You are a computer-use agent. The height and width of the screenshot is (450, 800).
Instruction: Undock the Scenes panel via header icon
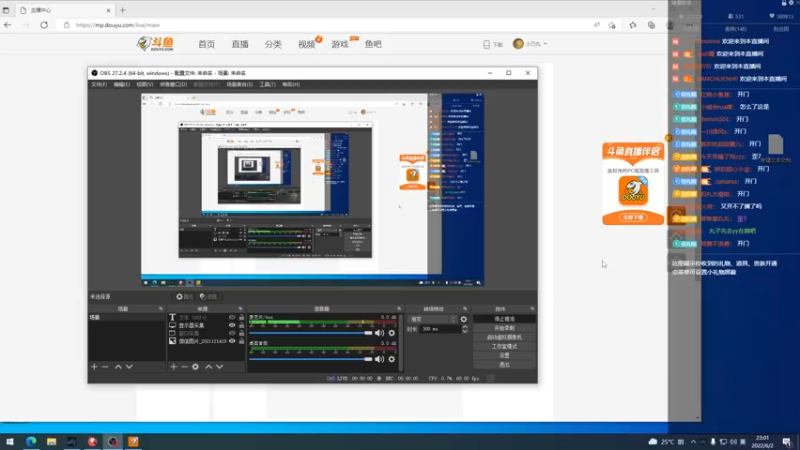161,309
